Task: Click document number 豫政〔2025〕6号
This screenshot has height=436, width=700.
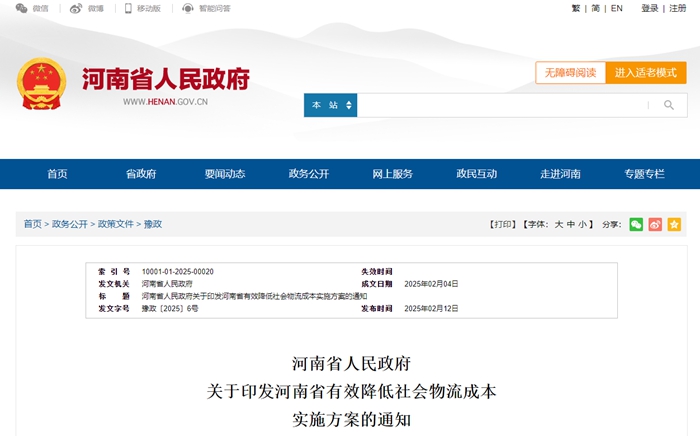Action: point(170,308)
